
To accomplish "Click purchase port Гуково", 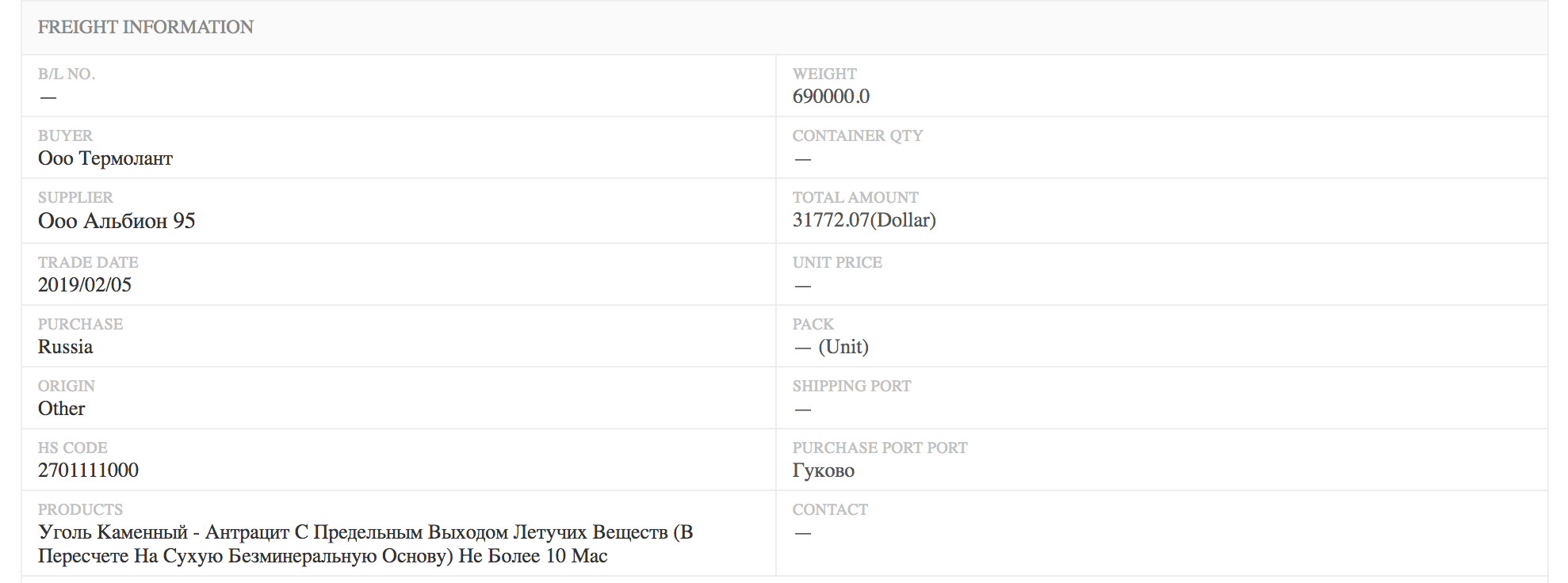I will pos(824,471).
